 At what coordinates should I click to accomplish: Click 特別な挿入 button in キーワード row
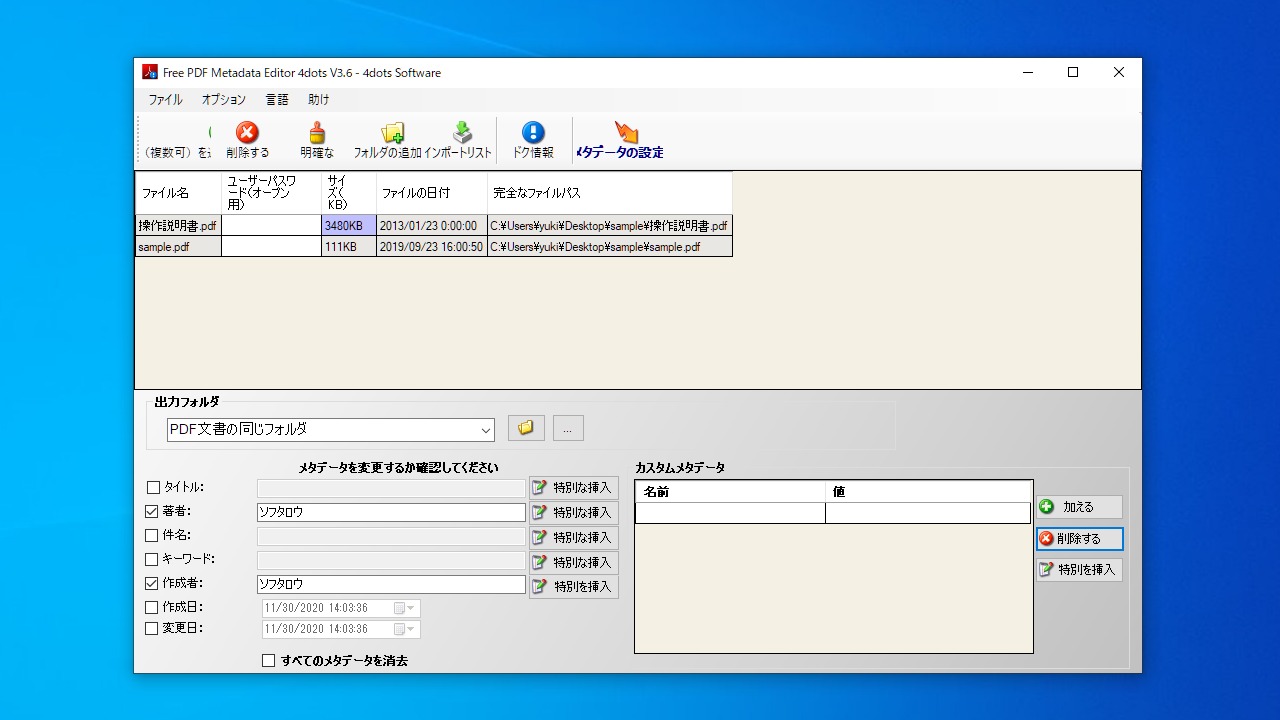tap(574, 562)
